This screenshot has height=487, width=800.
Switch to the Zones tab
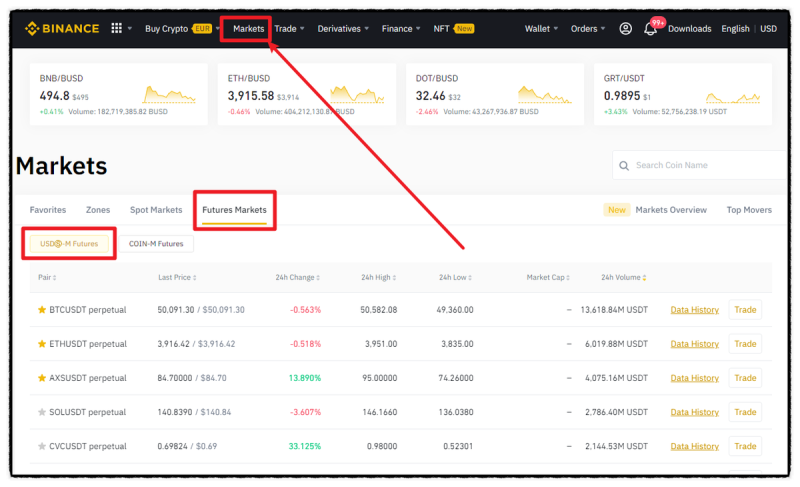pos(98,210)
